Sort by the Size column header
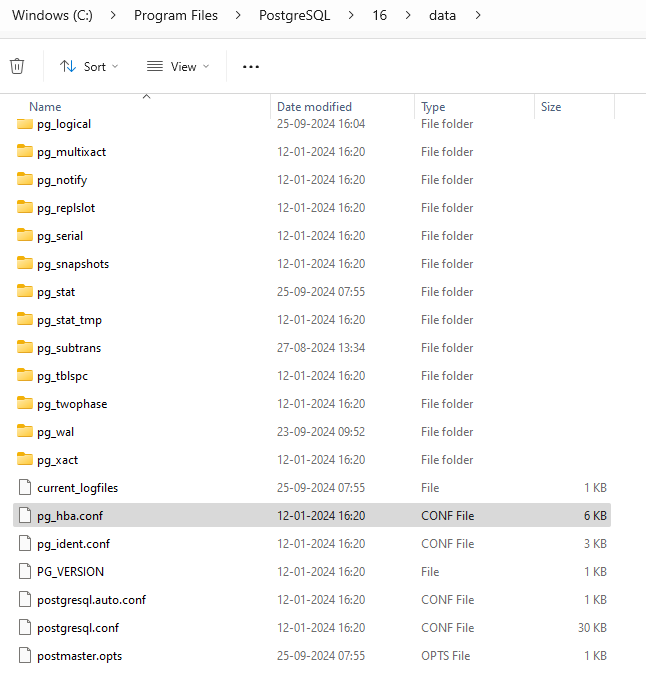This screenshot has width=646, height=675. coord(551,107)
